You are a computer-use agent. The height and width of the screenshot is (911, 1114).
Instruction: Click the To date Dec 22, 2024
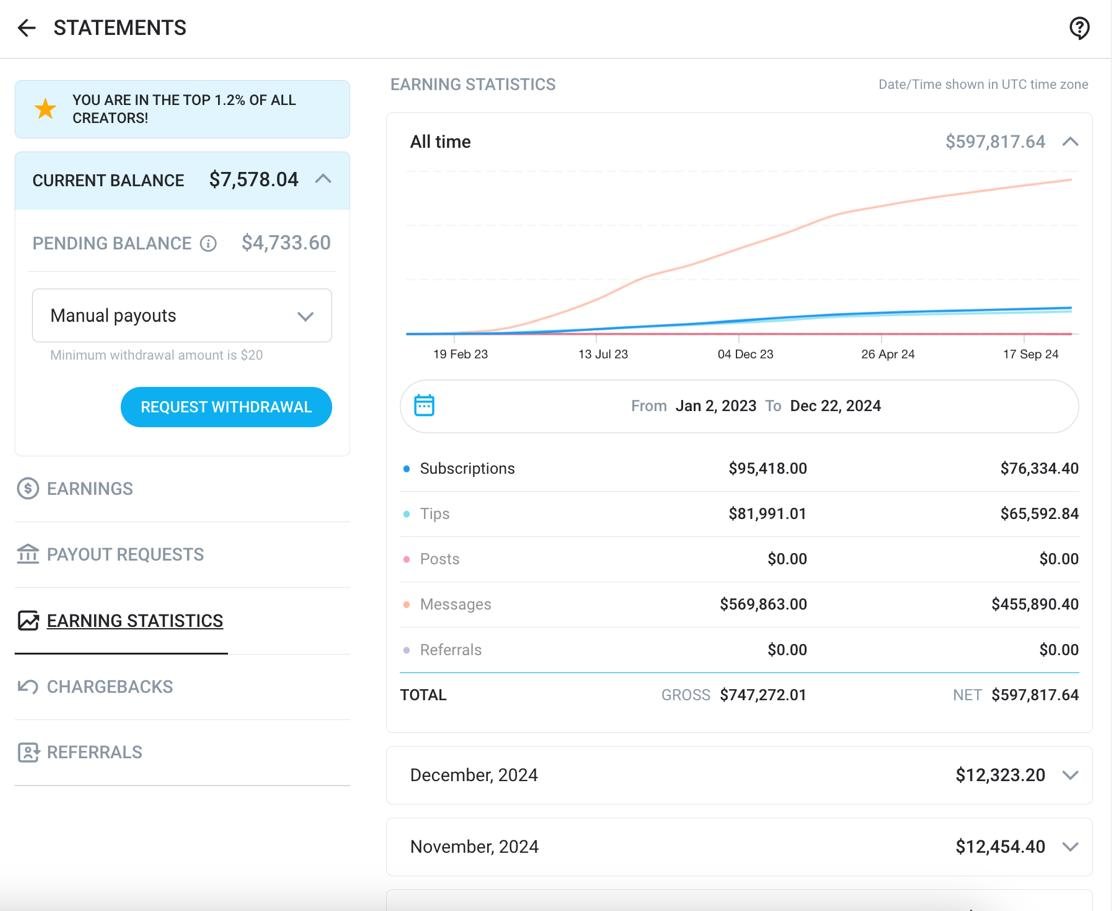[836, 406]
